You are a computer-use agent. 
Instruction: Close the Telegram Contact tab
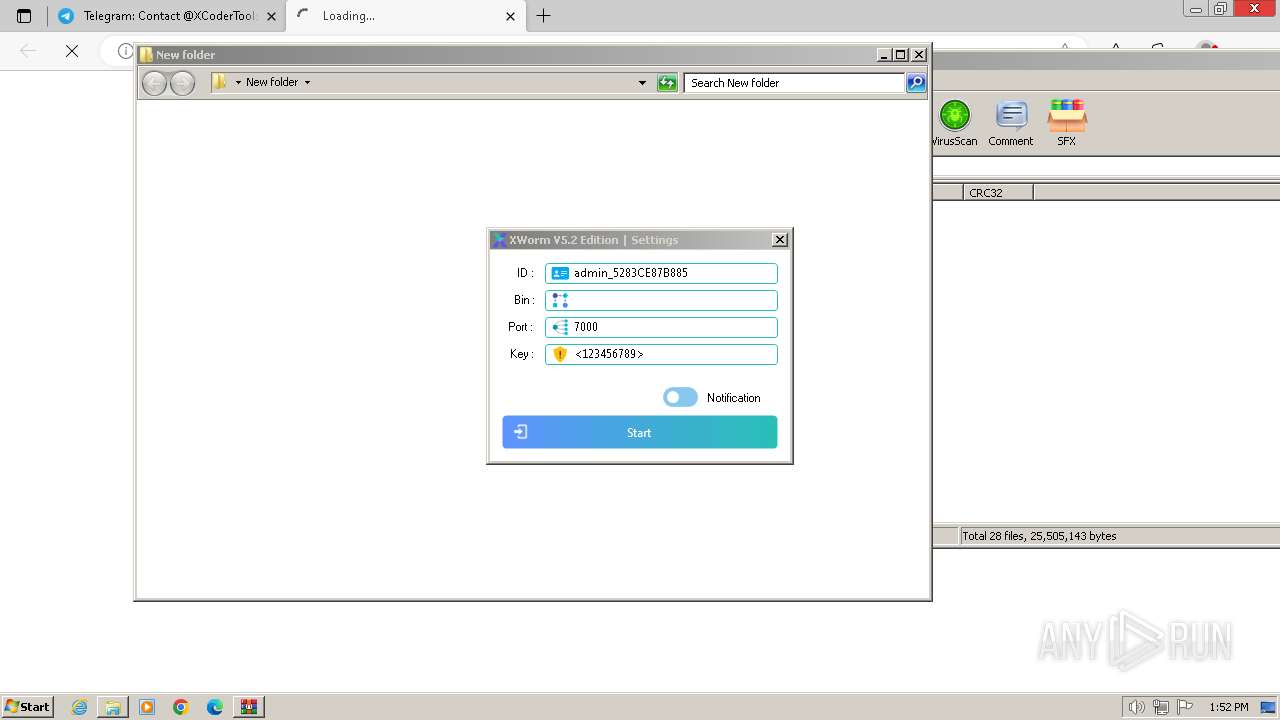(271, 16)
